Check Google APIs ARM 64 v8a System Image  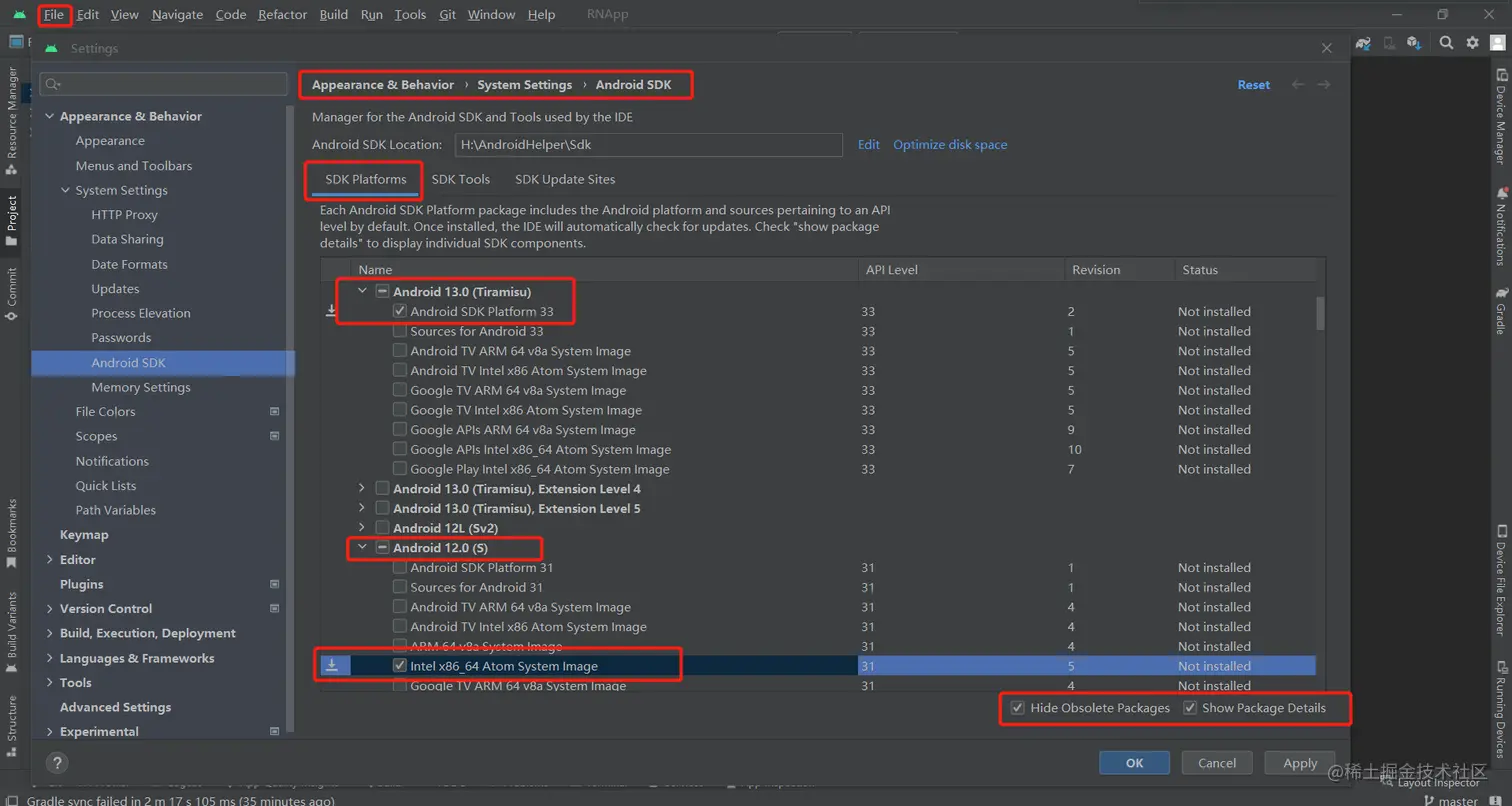point(400,430)
